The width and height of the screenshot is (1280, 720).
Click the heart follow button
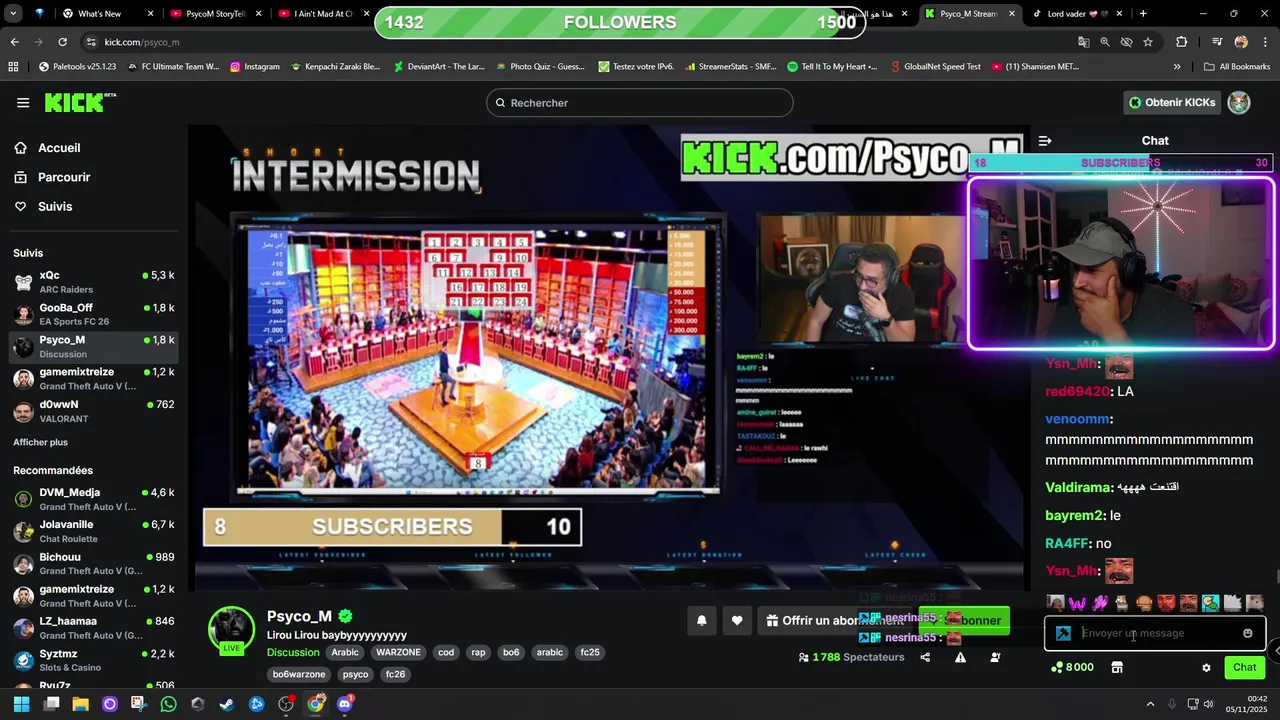[x=737, y=621]
